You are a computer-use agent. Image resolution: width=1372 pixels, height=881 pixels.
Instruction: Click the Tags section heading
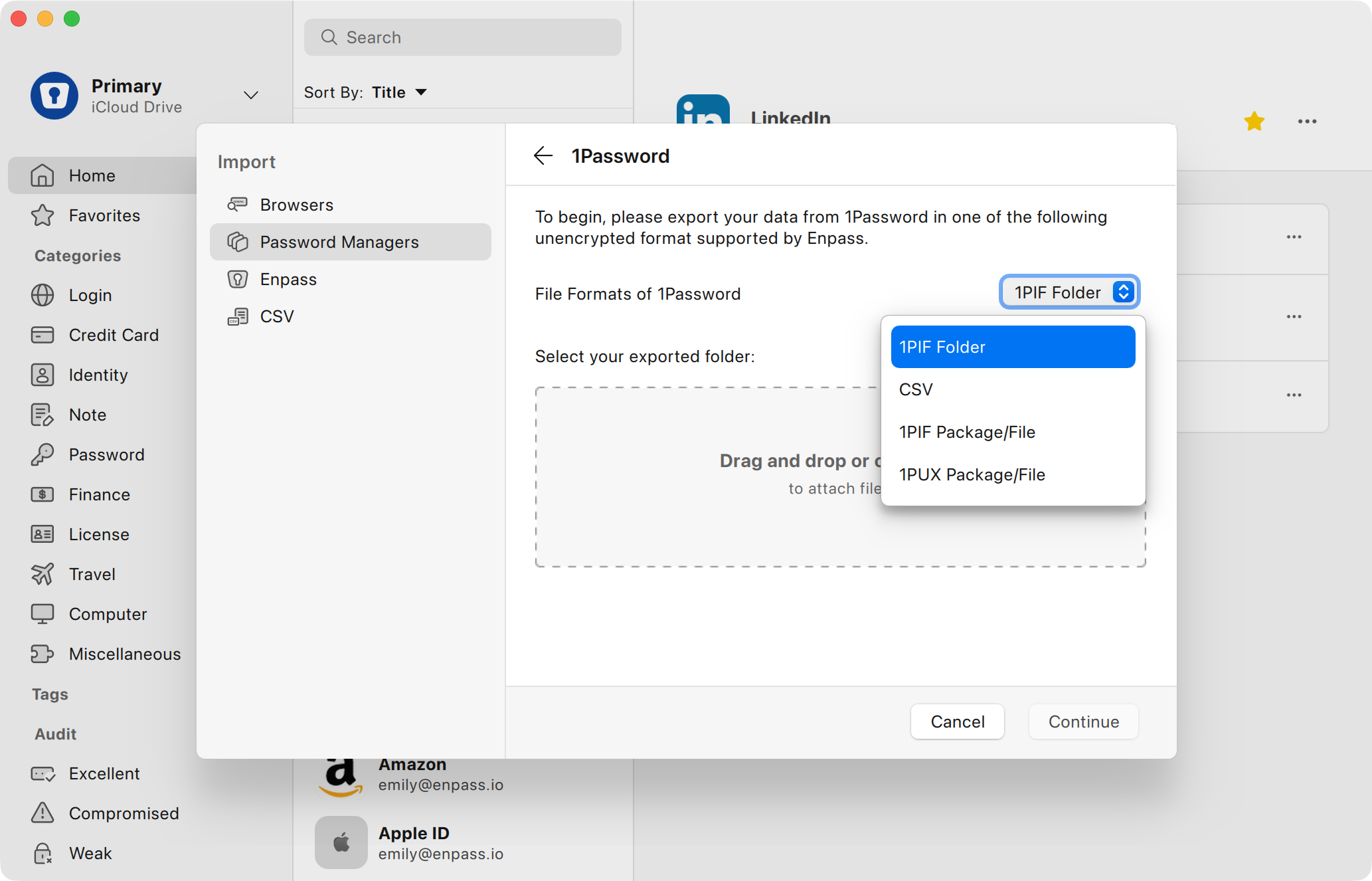50,694
